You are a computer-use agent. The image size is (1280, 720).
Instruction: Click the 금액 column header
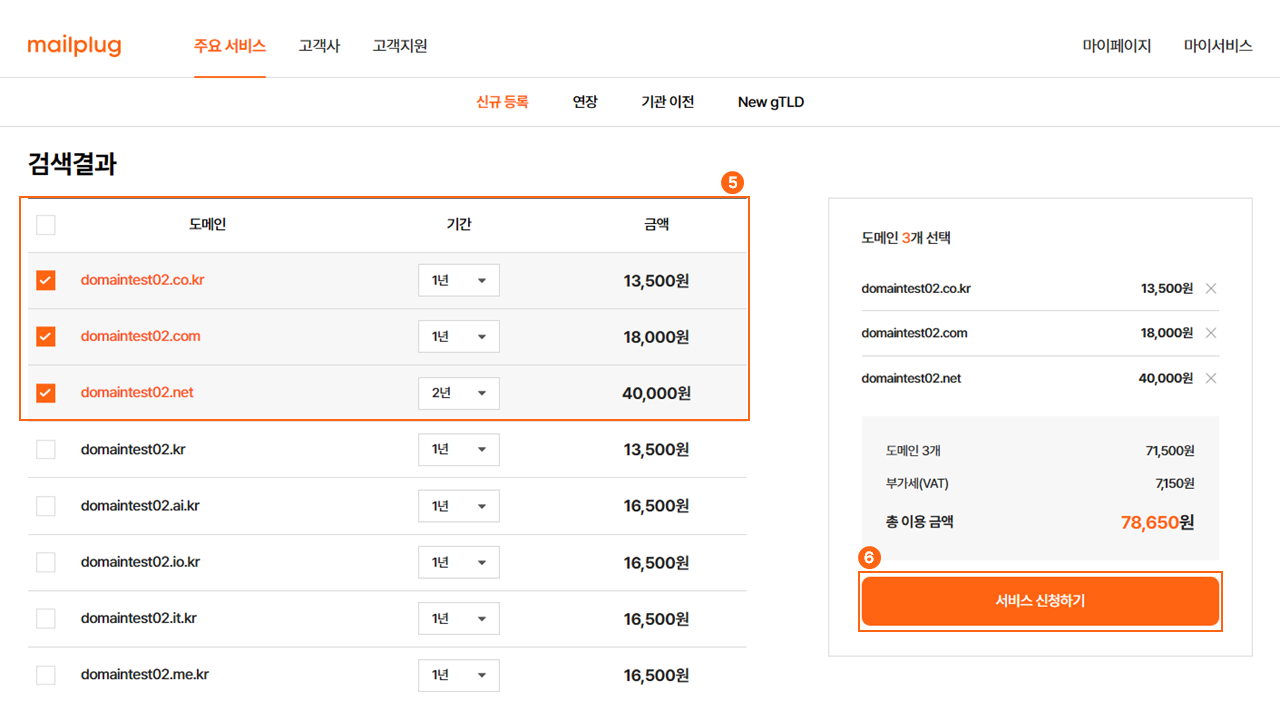click(x=656, y=224)
